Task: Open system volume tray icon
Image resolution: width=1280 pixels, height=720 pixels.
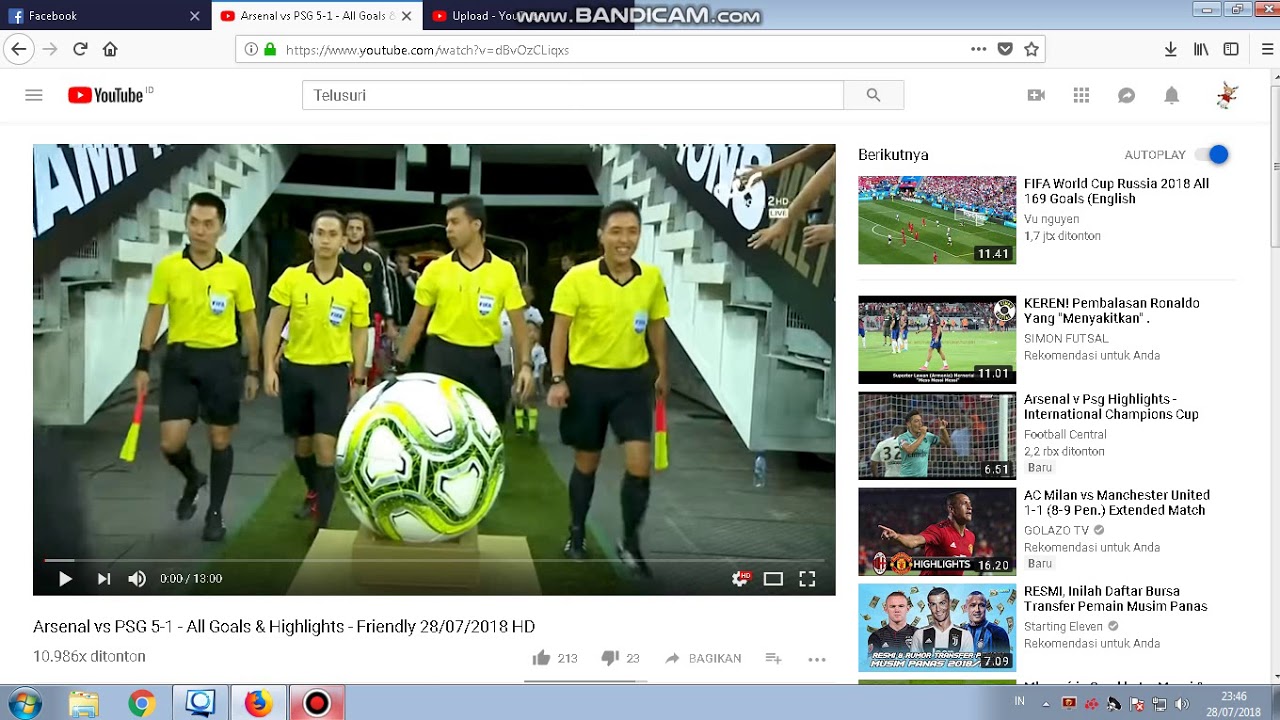Action: [1182, 704]
